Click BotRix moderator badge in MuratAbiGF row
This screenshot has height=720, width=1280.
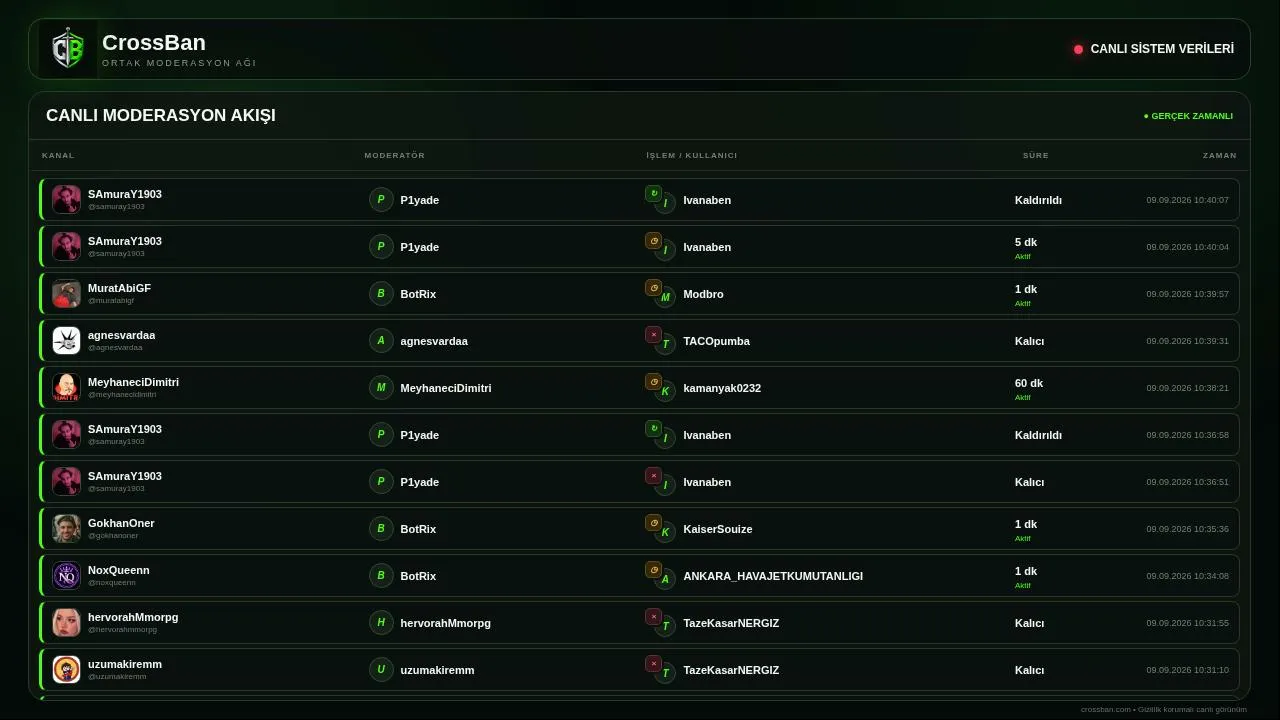click(x=381, y=294)
